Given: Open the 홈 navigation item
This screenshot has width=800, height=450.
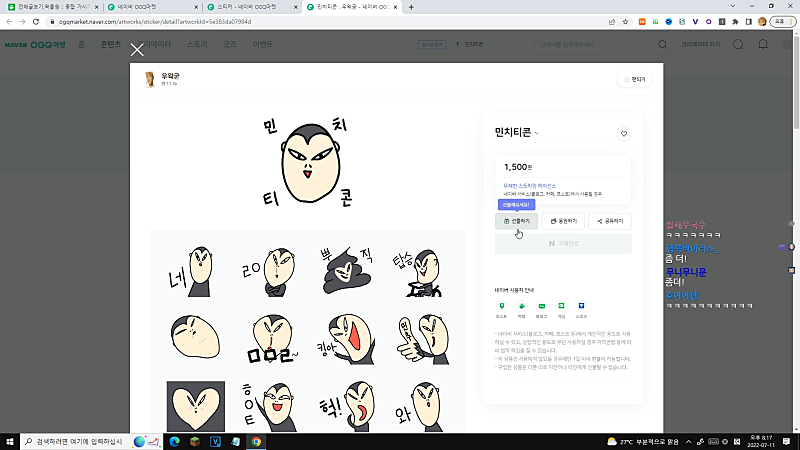Looking at the screenshot, I should point(81,44).
